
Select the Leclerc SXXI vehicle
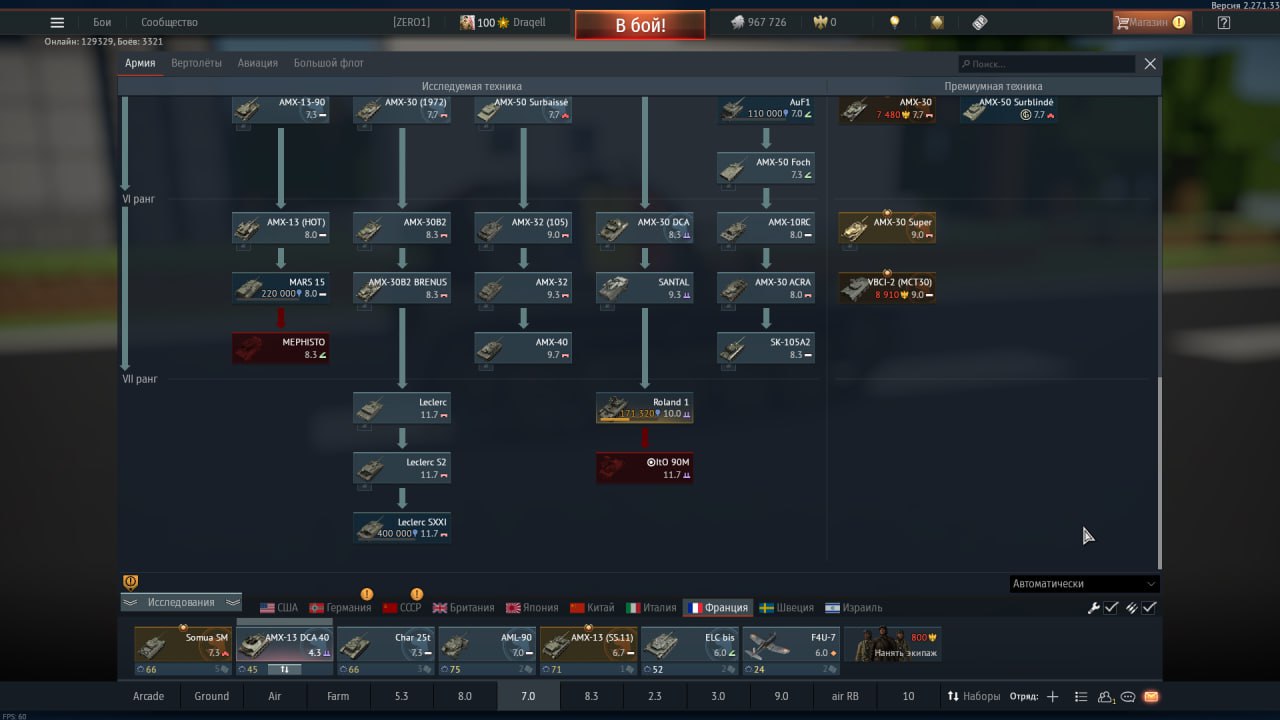(402, 528)
